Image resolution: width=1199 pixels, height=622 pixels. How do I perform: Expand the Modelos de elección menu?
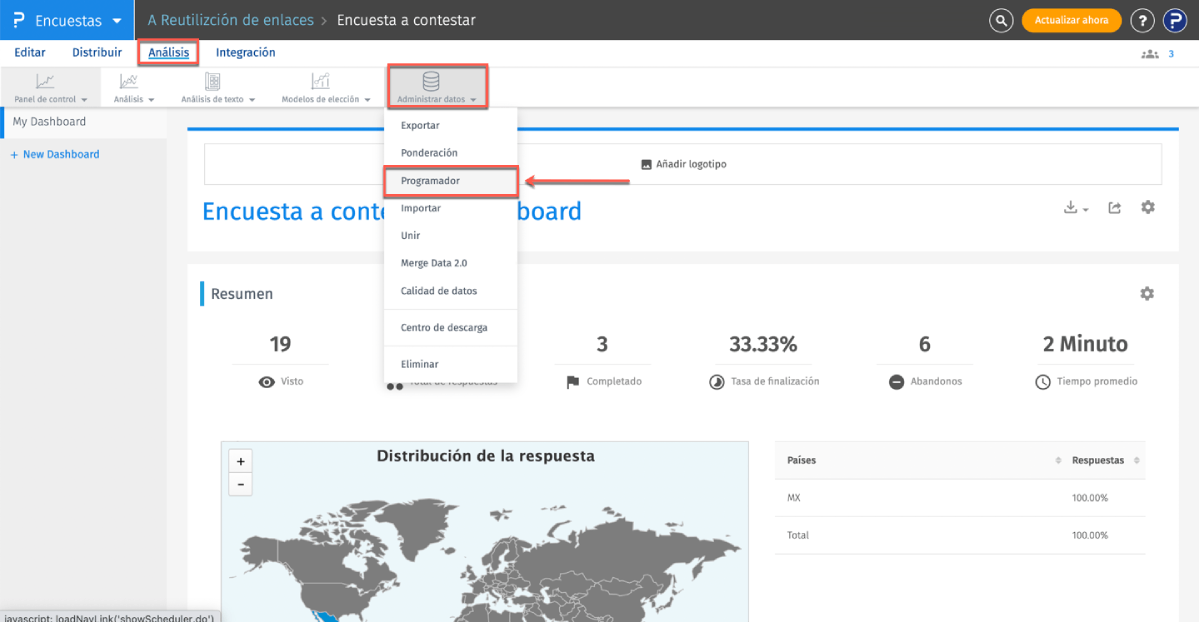326,87
